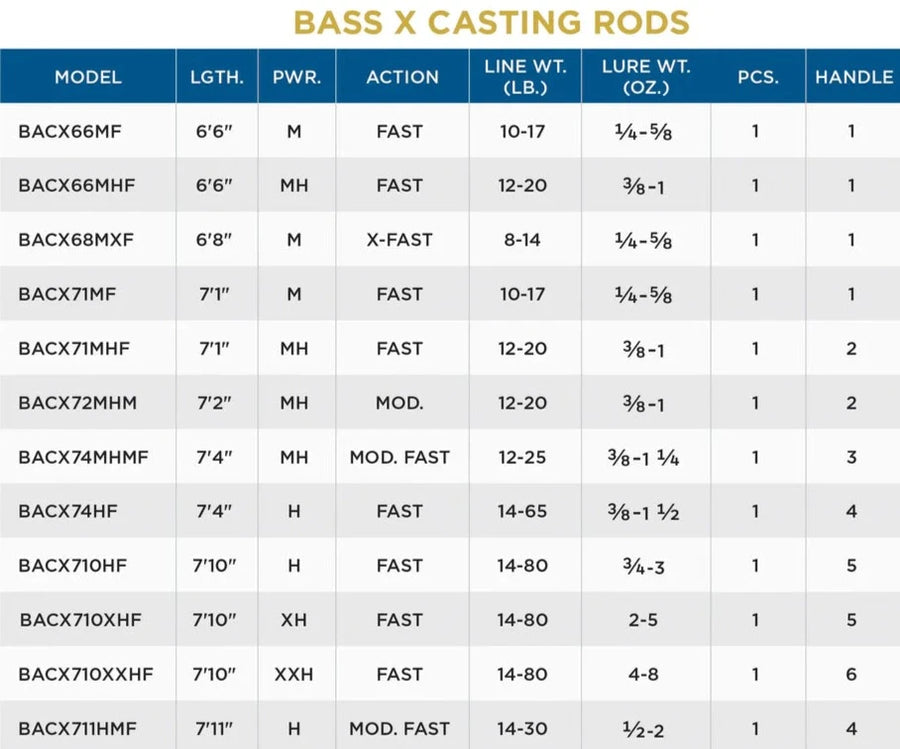Click the 4-8 lure weight cell

coord(643,674)
